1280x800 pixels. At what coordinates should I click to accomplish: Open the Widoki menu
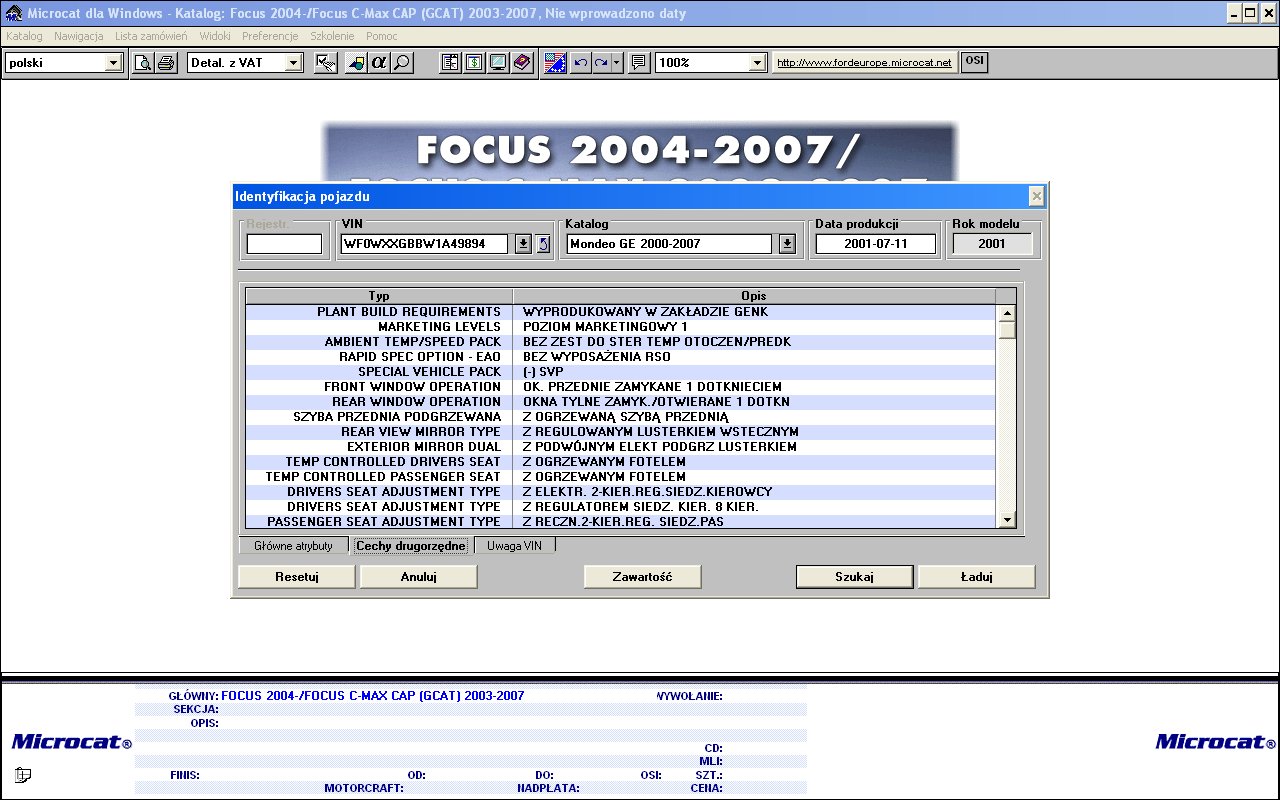click(x=215, y=36)
